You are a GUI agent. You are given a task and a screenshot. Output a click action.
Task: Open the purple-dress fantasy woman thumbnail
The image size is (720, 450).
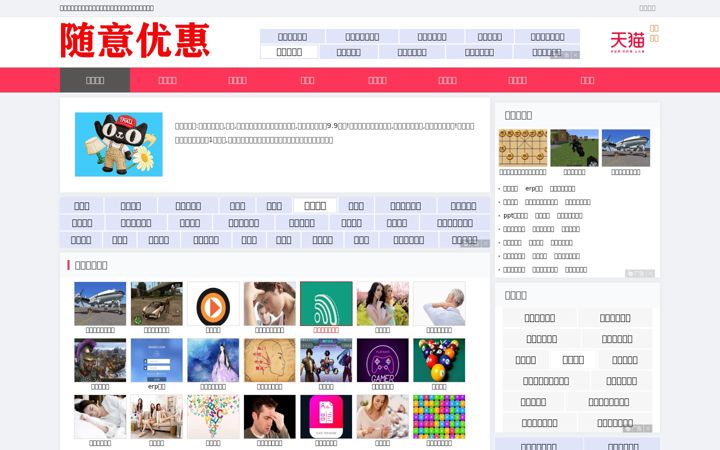213,360
